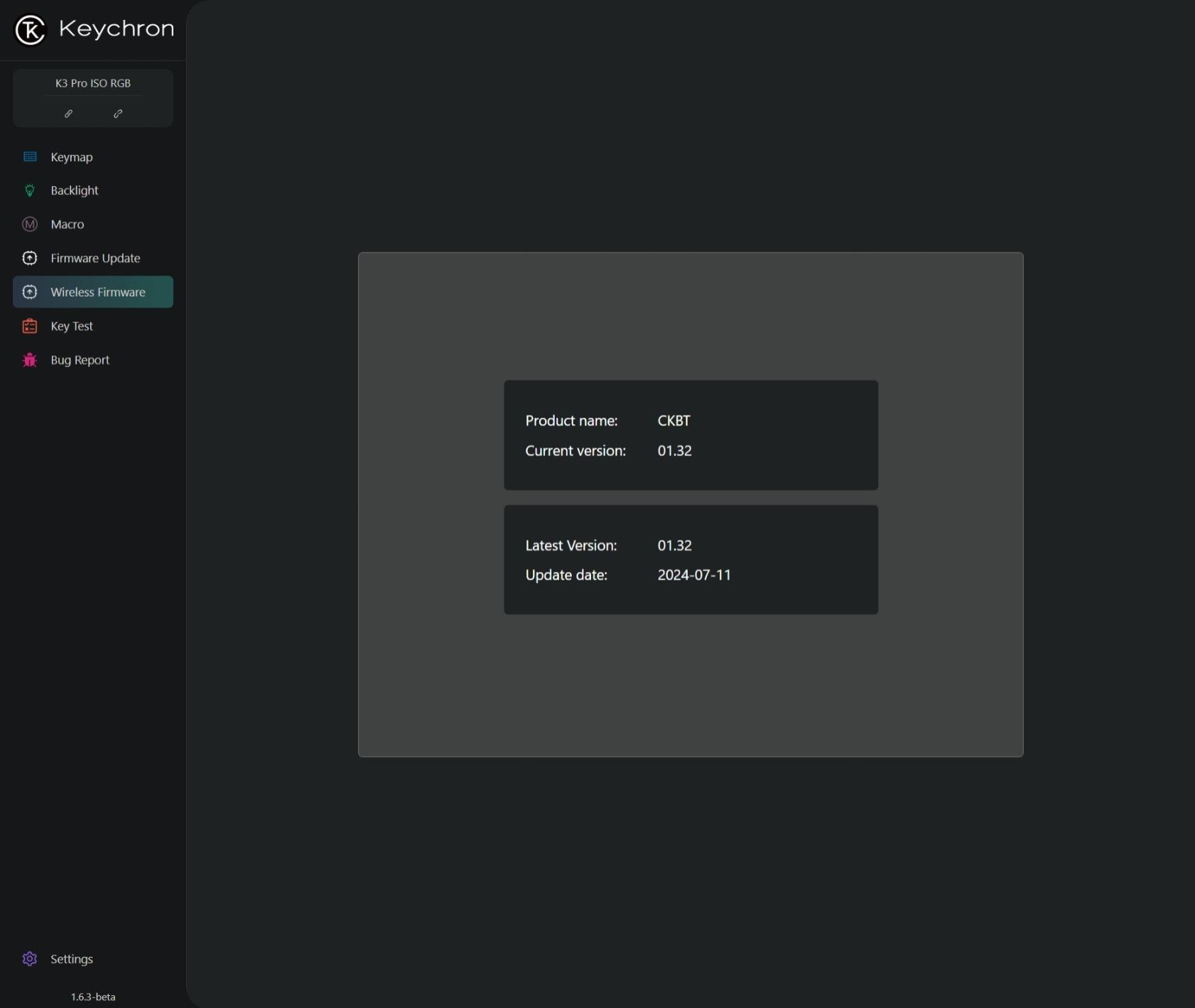Click the current version 01.32 value
The height and width of the screenshot is (1008, 1195).
tap(674, 451)
